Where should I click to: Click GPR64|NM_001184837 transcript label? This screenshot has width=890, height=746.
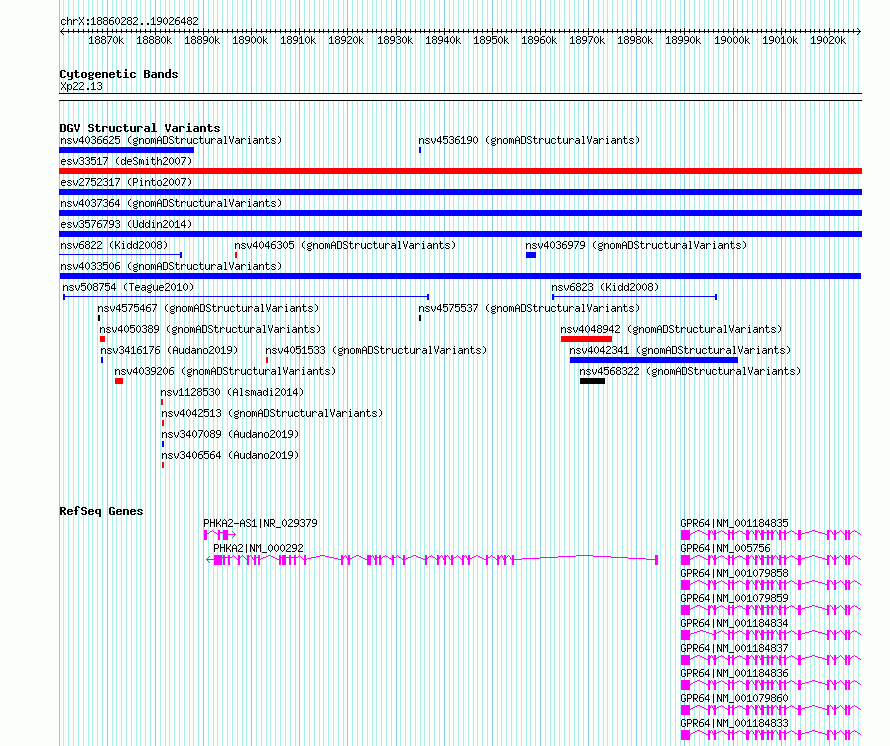[734, 648]
